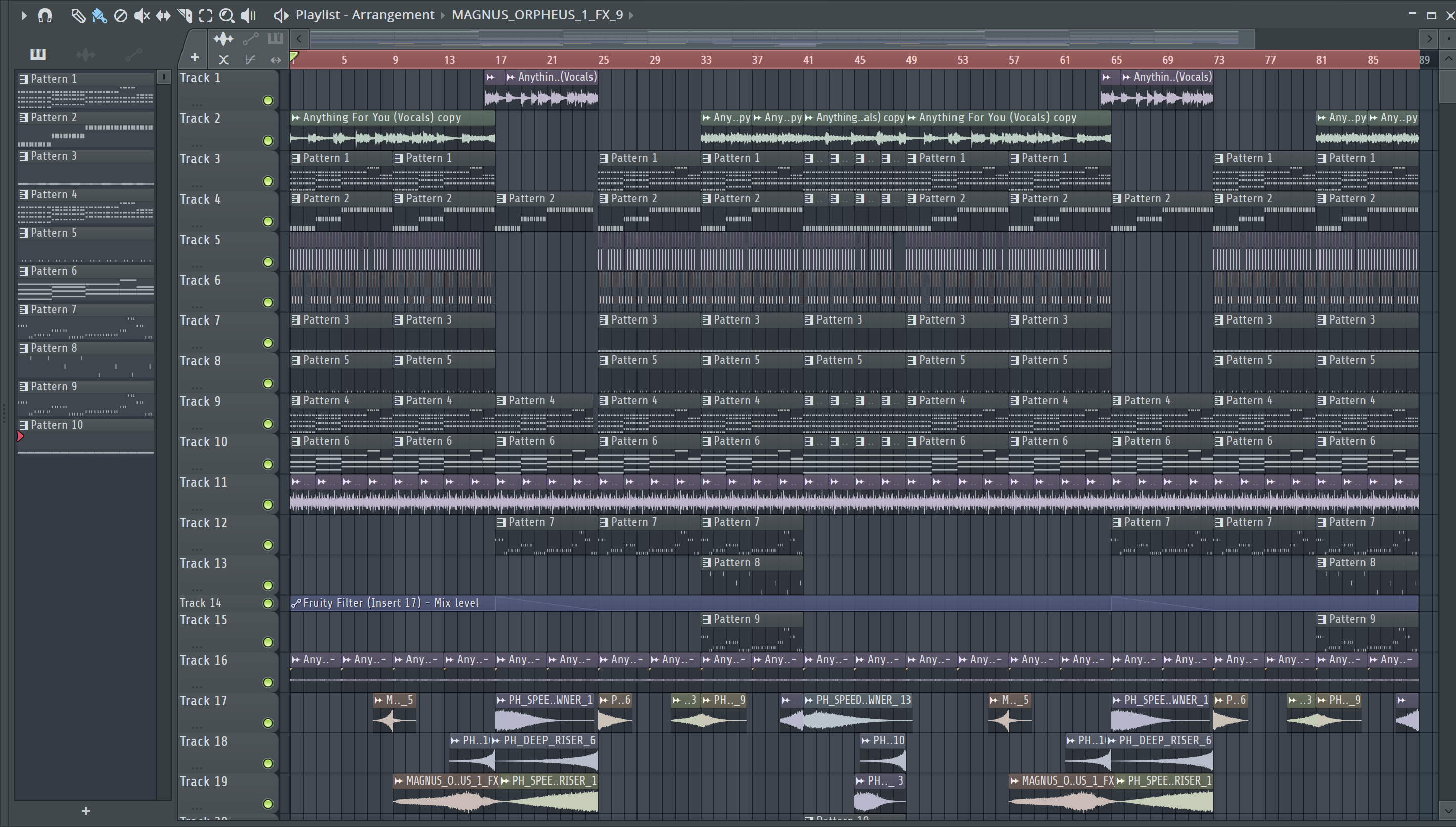Jump to bar 17 on the timeline
Viewport: 1456px width, 827px height.
point(500,60)
